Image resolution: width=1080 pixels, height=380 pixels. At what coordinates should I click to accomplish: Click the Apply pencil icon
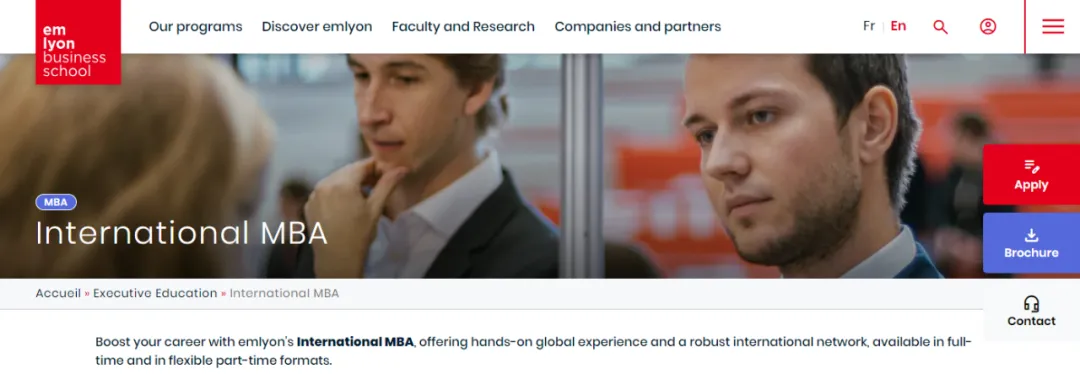[1031, 166]
